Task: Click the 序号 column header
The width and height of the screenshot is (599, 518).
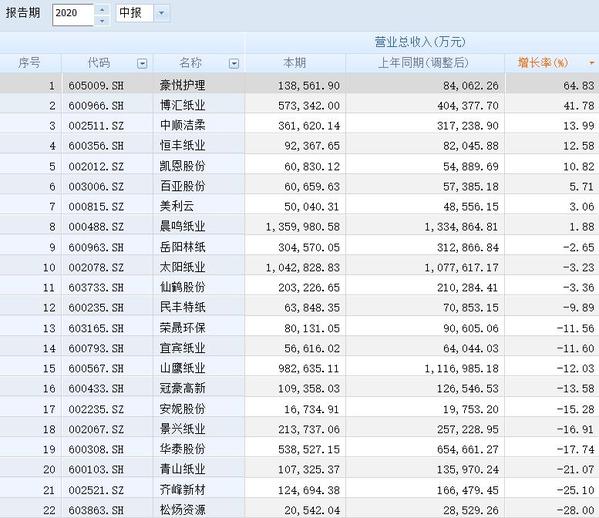Action: (x=30, y=63)
